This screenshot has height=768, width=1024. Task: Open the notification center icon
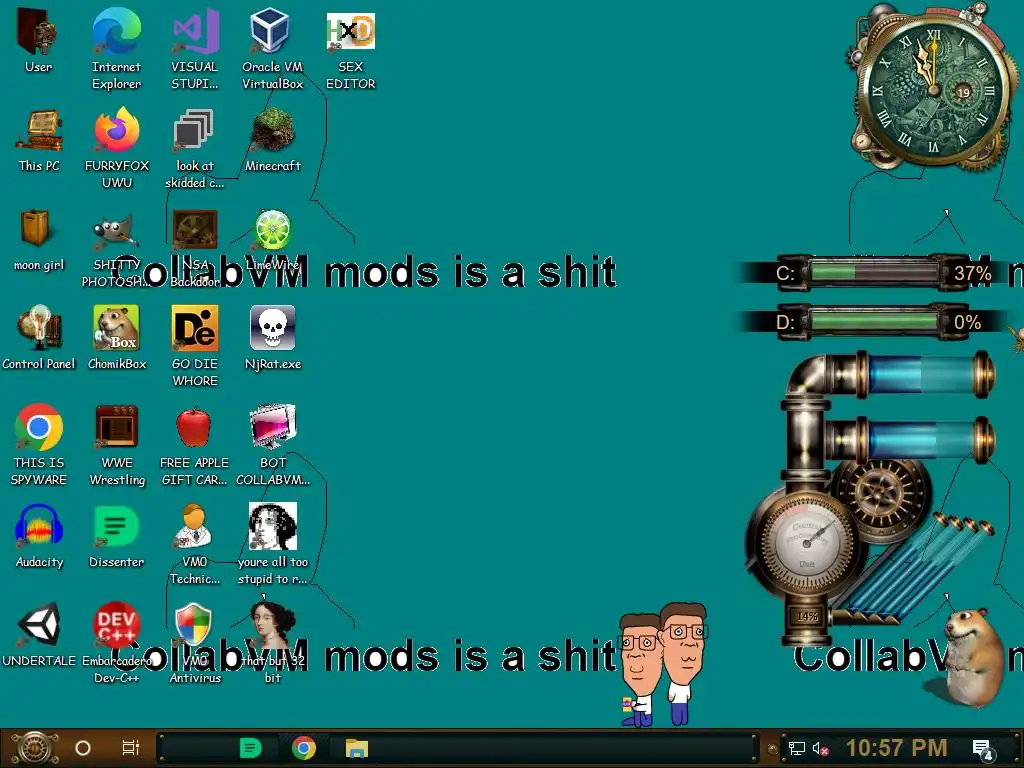tap(983, 748)
